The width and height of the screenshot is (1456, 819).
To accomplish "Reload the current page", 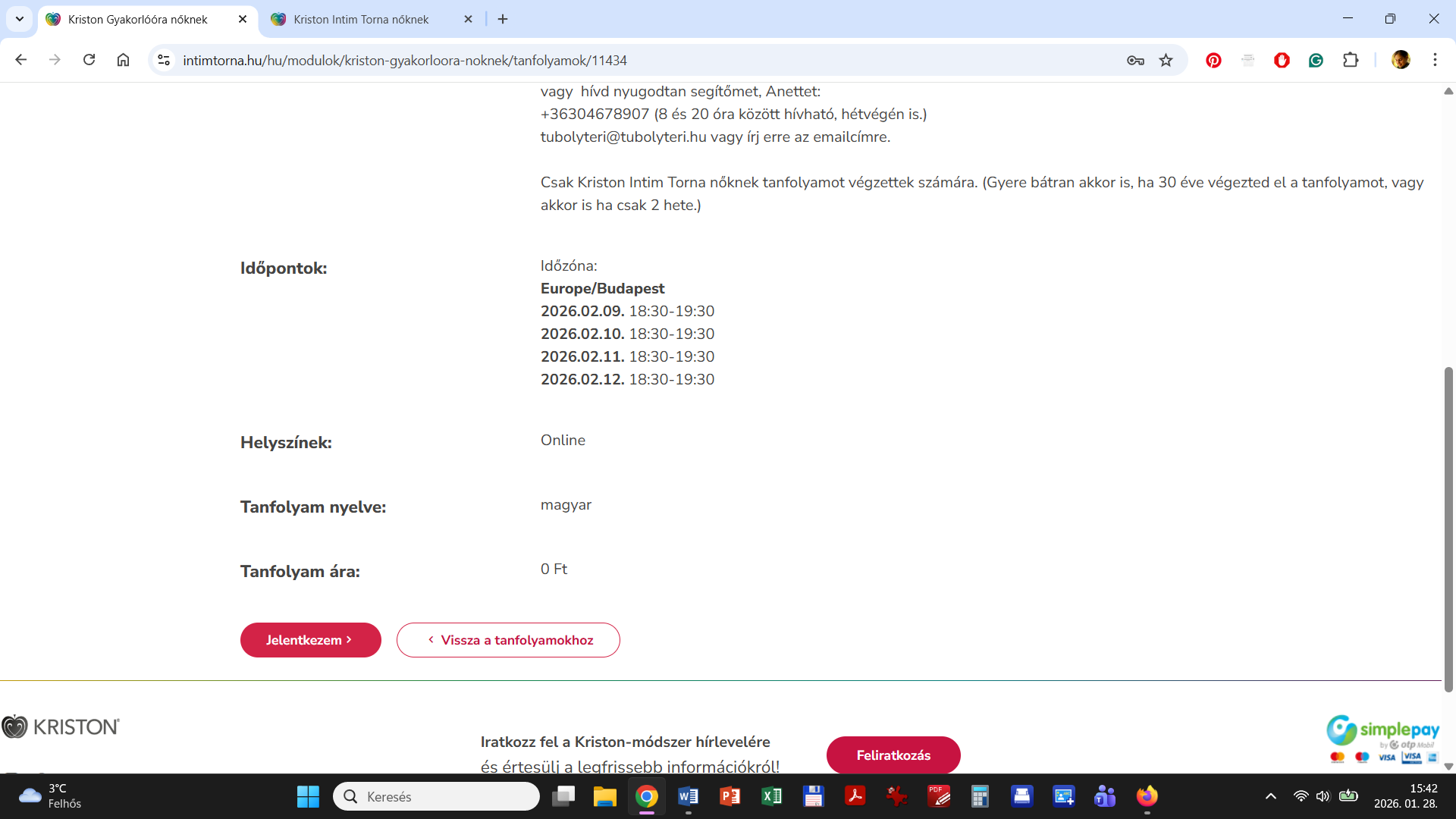I will click(89, 60).
